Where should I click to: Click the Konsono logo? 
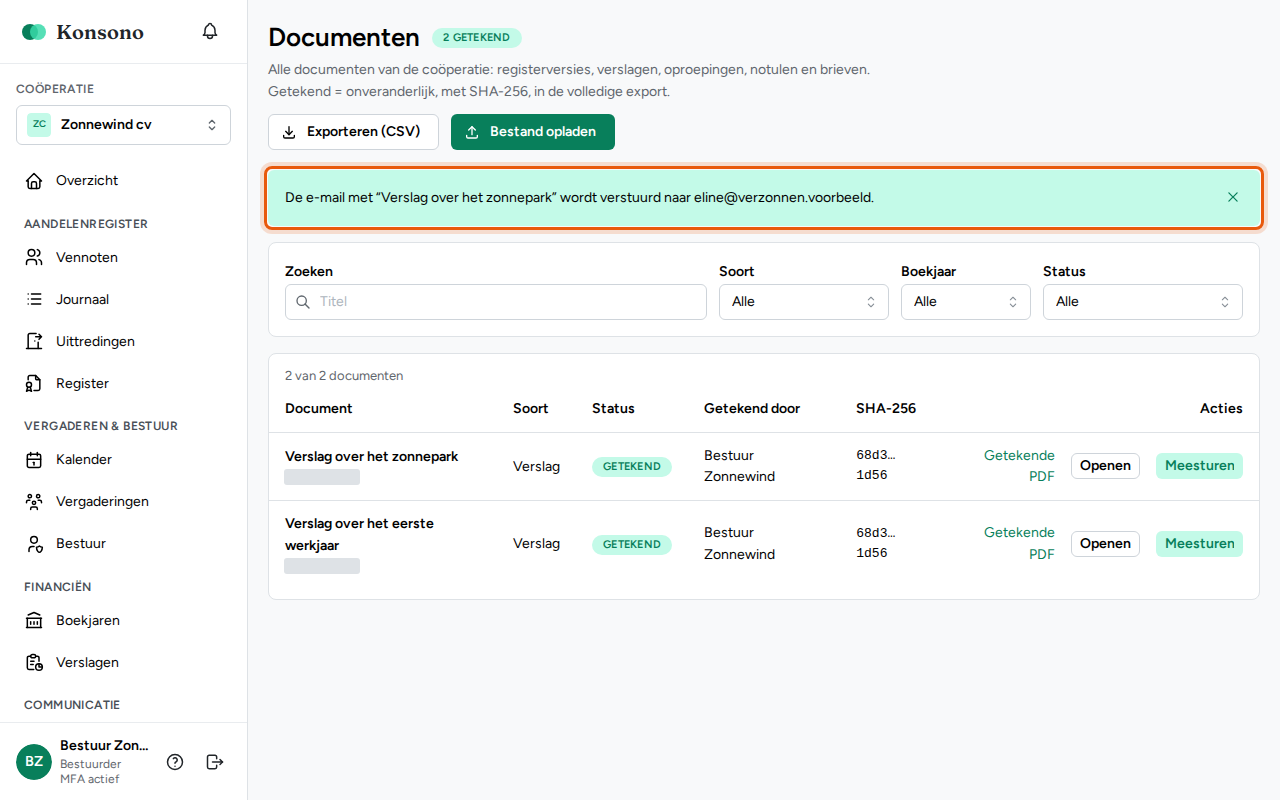click(83, 32)
